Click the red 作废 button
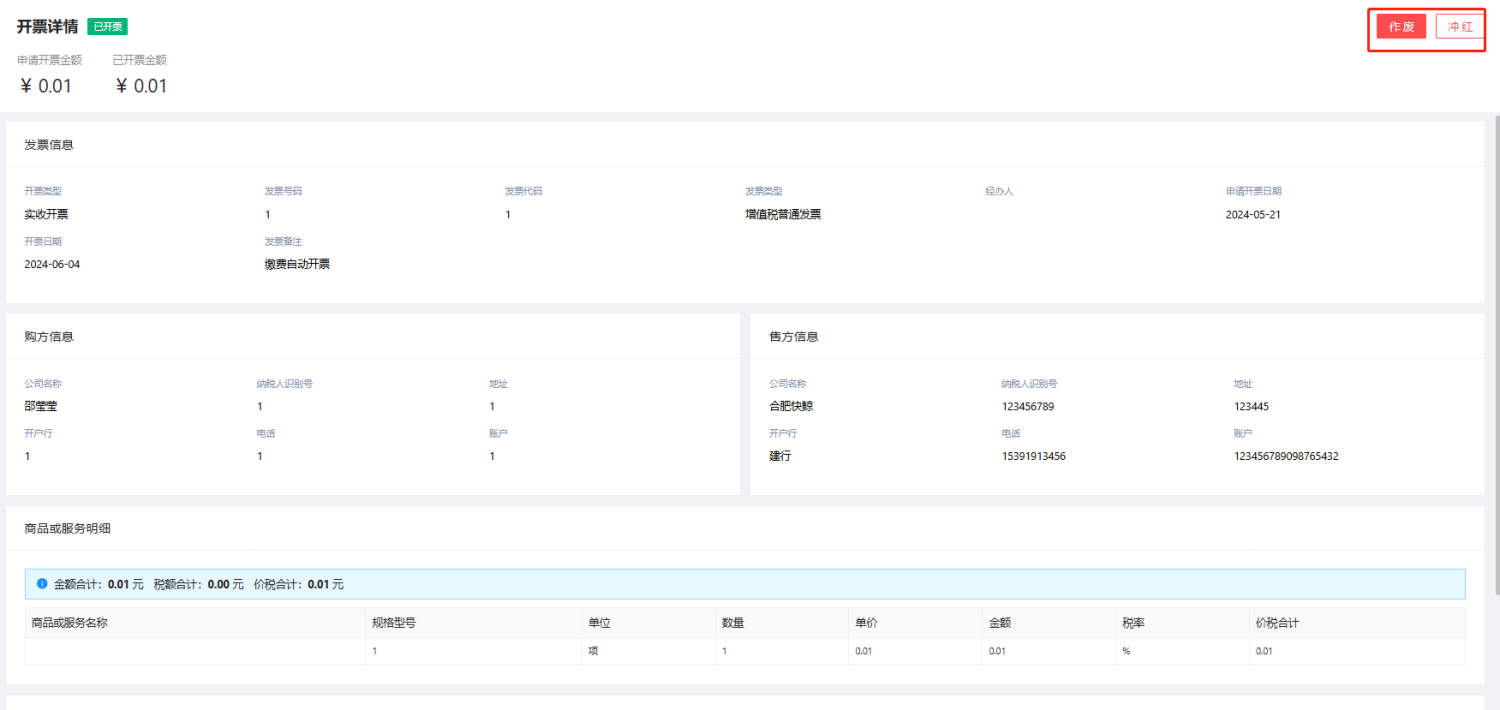This screenshot has width=1500, height=710. 1401,27
